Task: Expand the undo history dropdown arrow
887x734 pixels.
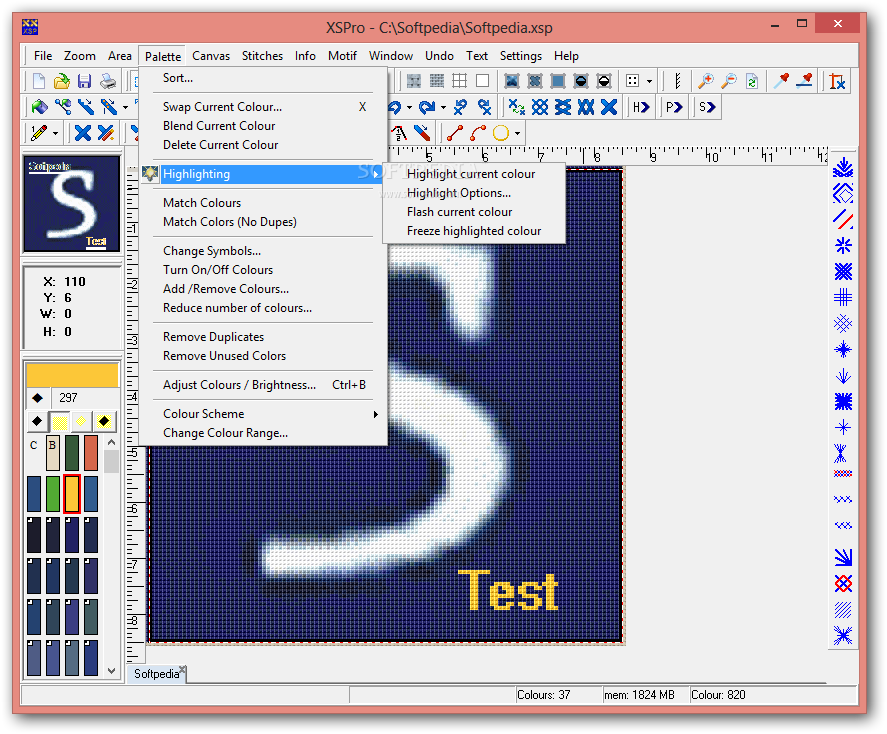Action: [x=409, y=107]
